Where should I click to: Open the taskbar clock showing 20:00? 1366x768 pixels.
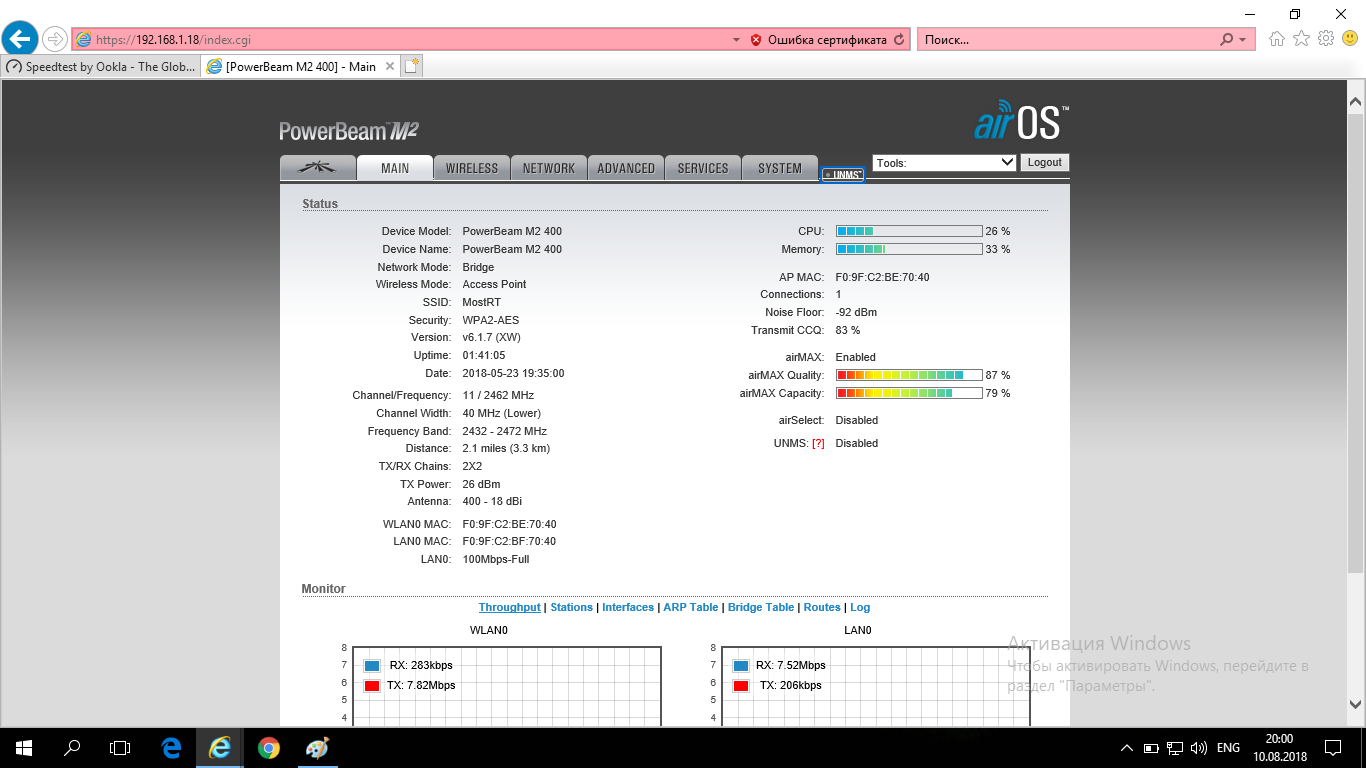coord(1279,747)
